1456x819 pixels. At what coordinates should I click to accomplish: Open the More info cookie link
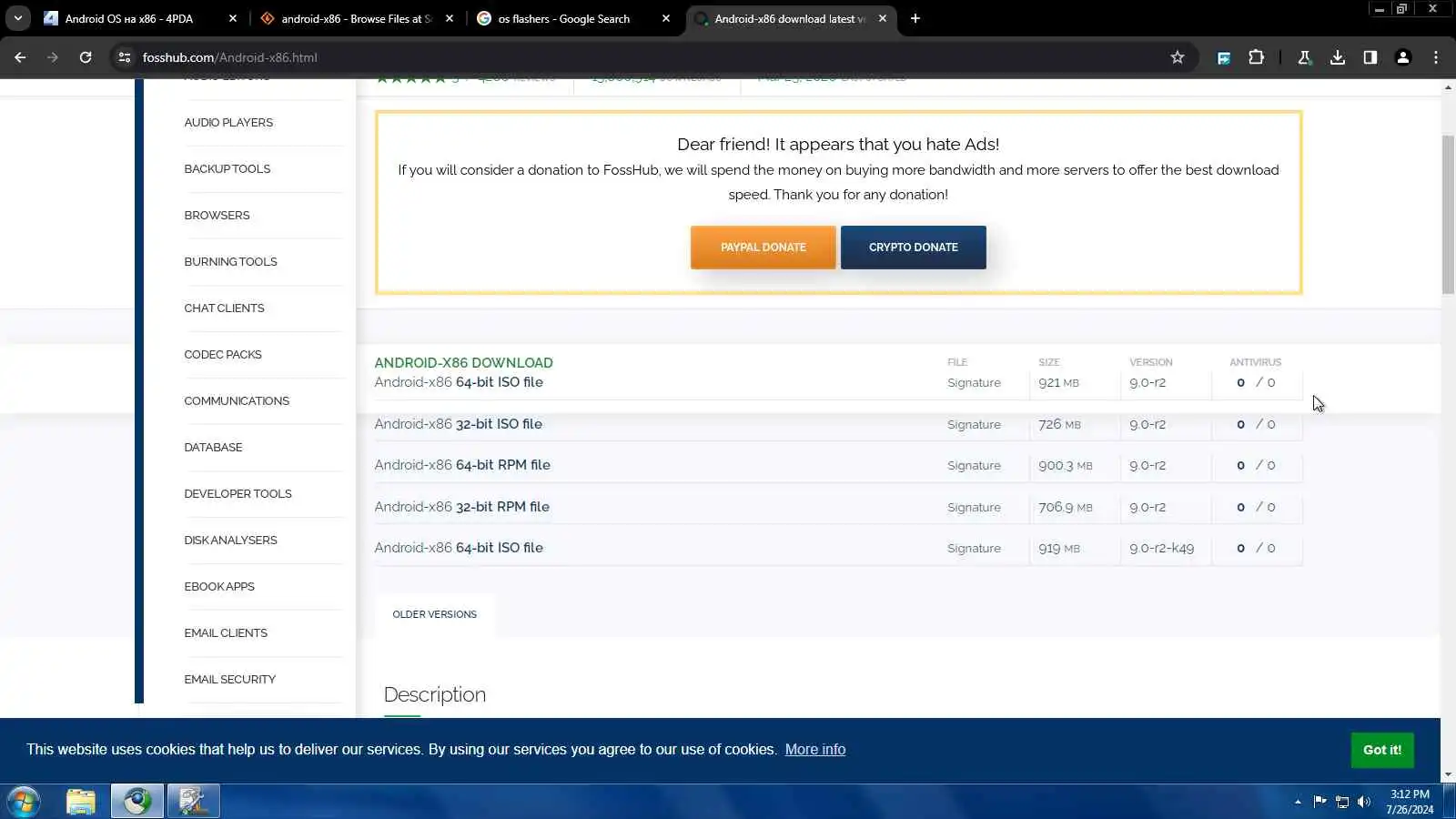coord(815,750)
